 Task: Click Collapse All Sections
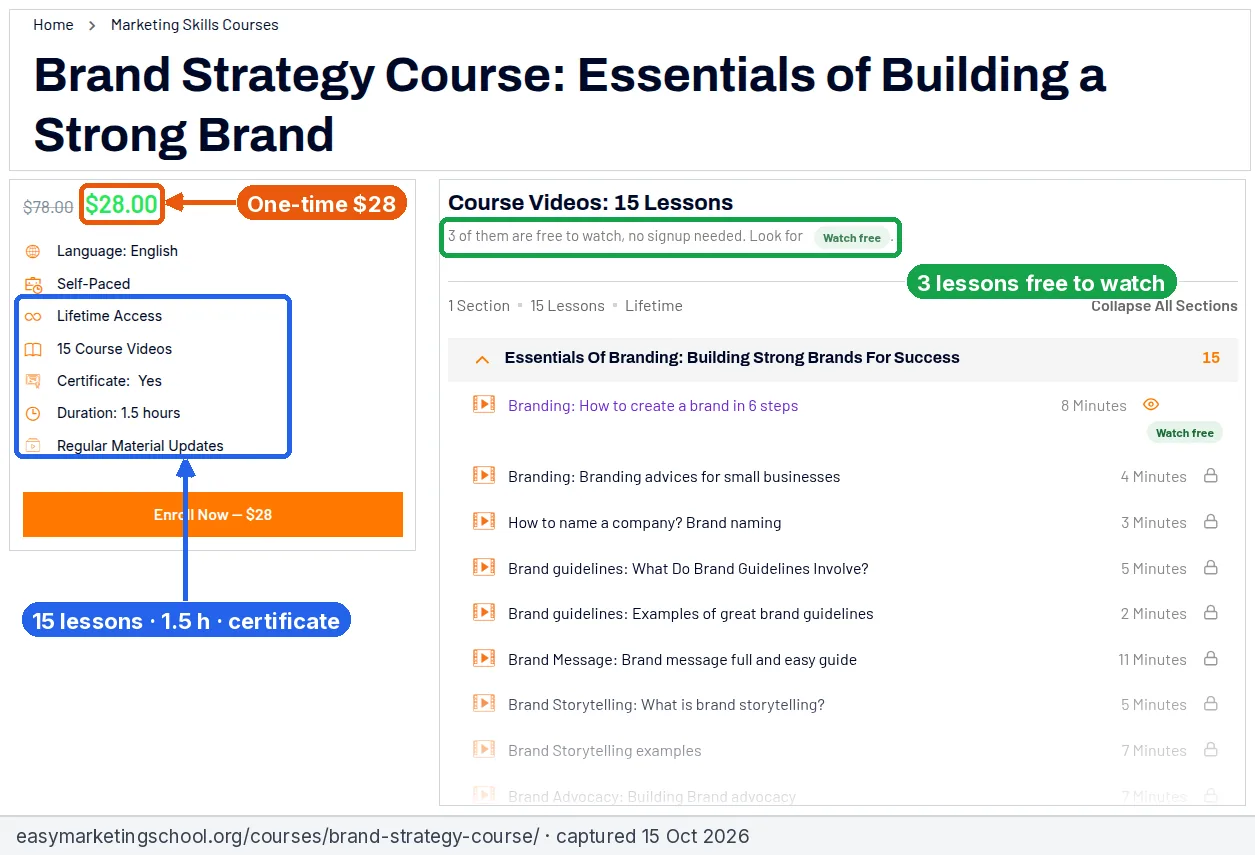(1164, 306)
